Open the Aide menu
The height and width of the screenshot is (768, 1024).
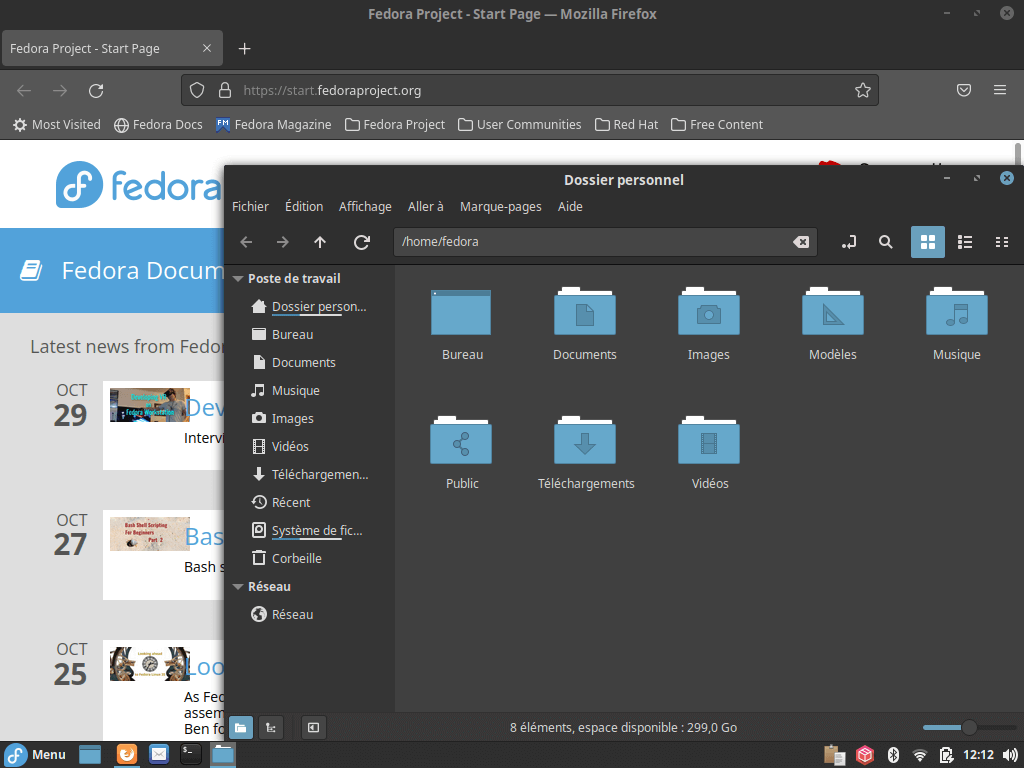[570, 206]
